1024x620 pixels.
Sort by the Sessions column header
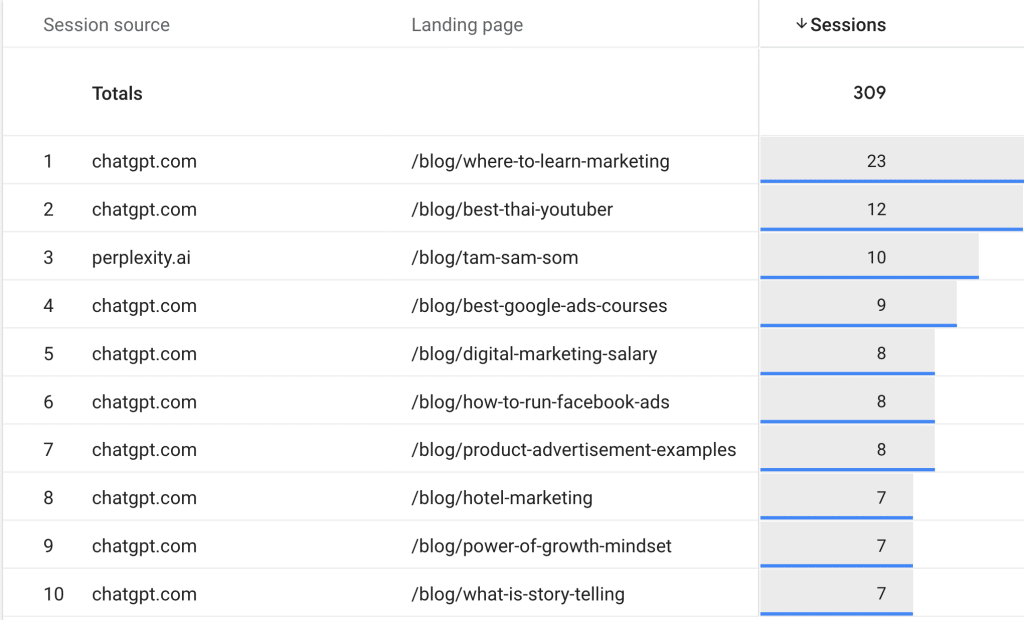[848, 25]
